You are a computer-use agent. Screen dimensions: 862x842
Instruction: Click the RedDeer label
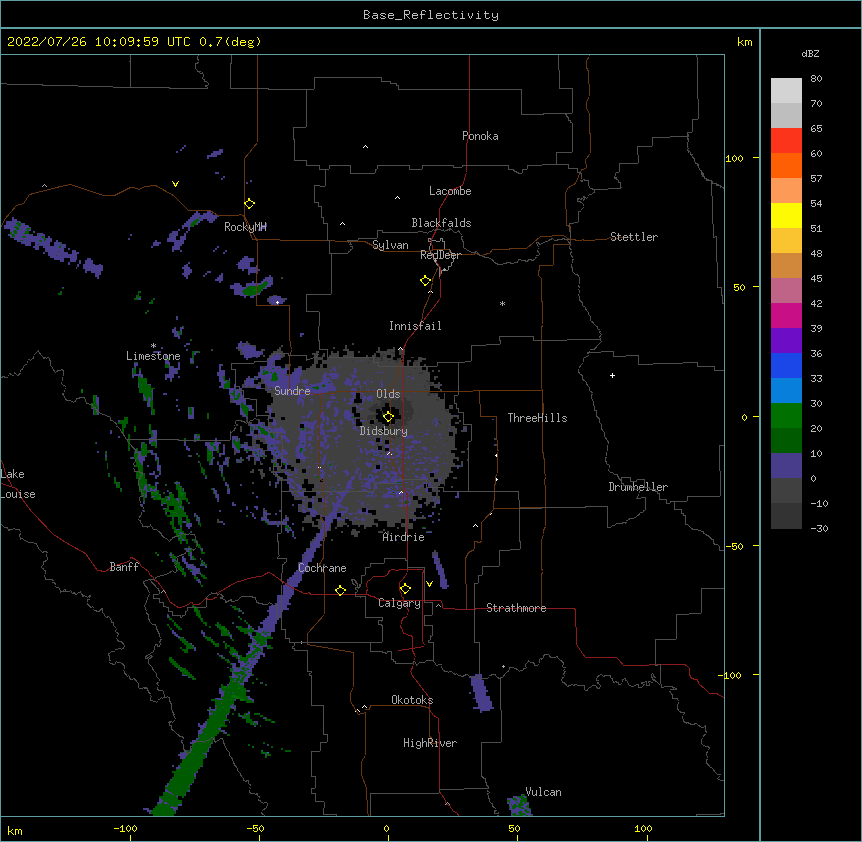tap(440, 255)
